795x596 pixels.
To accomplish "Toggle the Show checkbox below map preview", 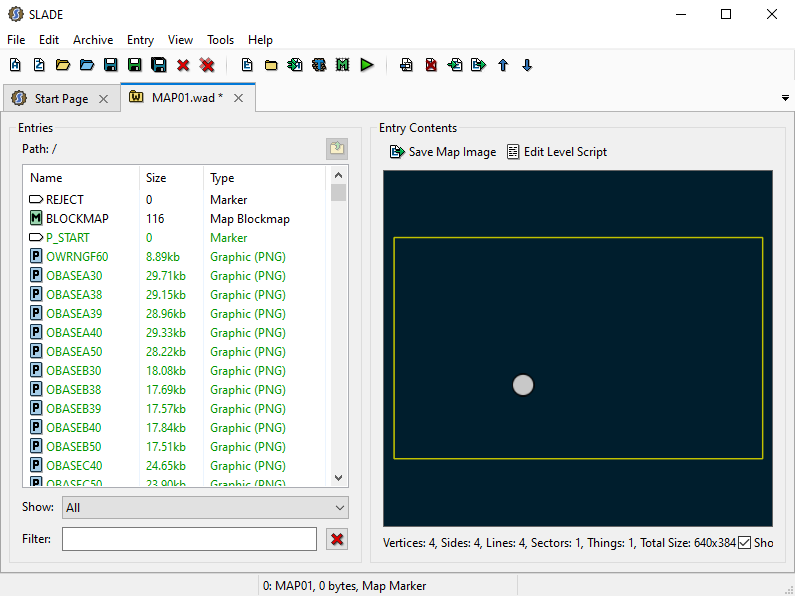I will click(744, 543).
